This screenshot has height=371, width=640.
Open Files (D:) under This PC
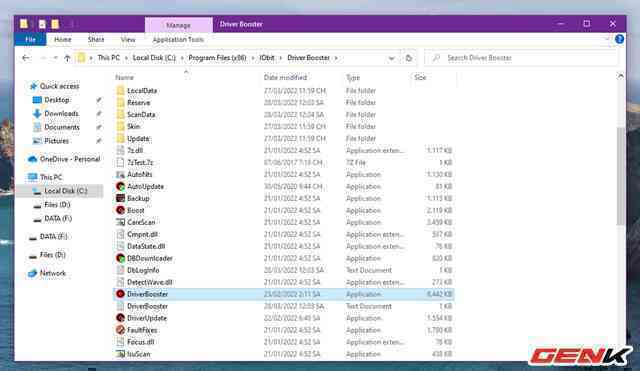pos(52,204)
